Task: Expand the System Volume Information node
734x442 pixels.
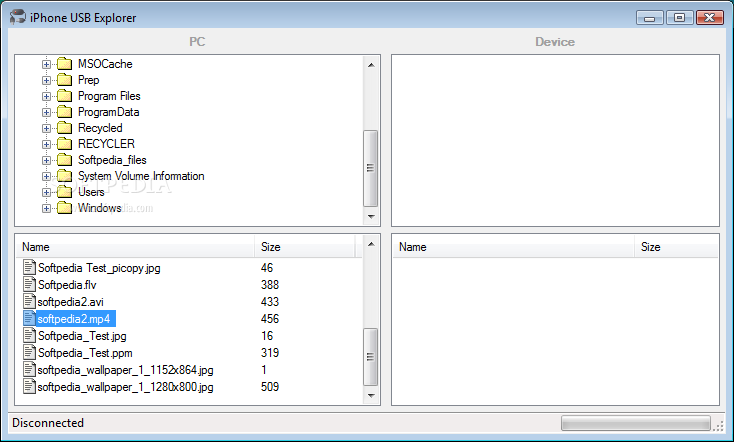Action: [x=46, y=177]
